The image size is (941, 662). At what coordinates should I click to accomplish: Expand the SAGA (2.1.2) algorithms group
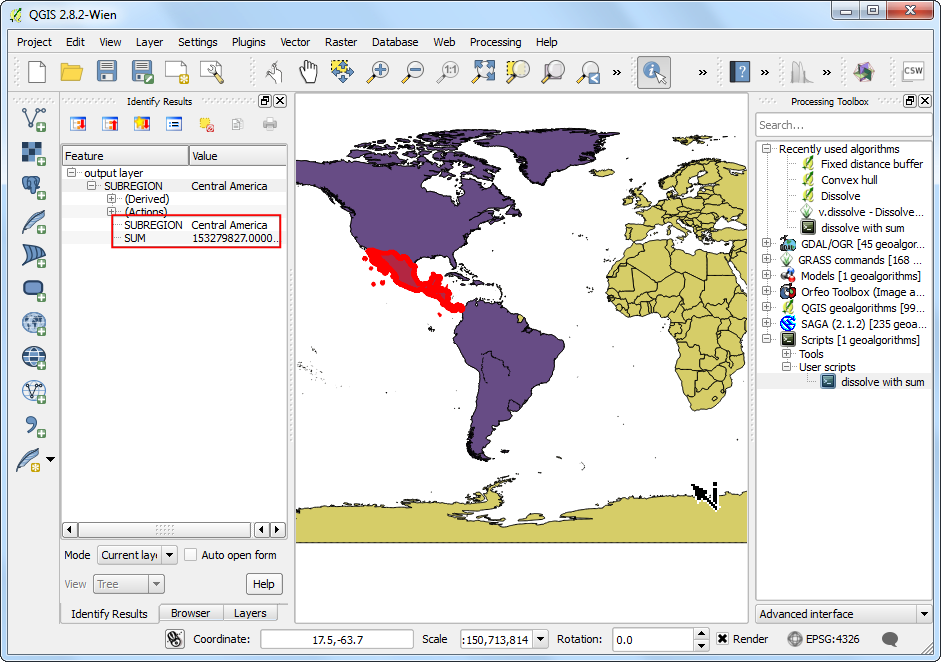tap(766, 323)
